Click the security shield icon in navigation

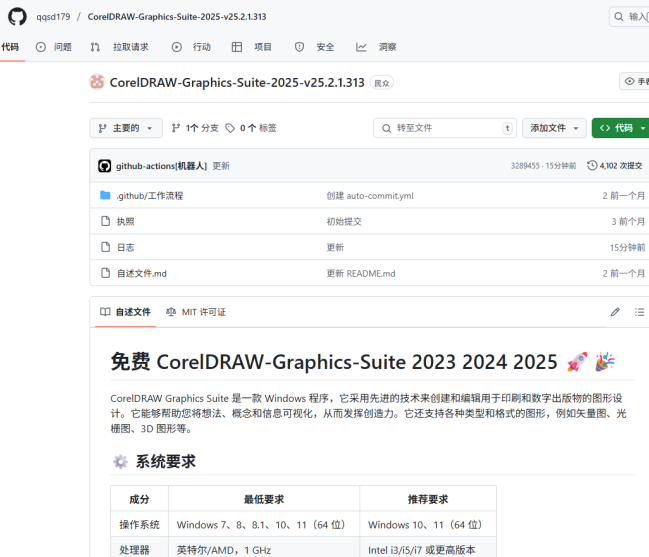click(x=299, y=47)
